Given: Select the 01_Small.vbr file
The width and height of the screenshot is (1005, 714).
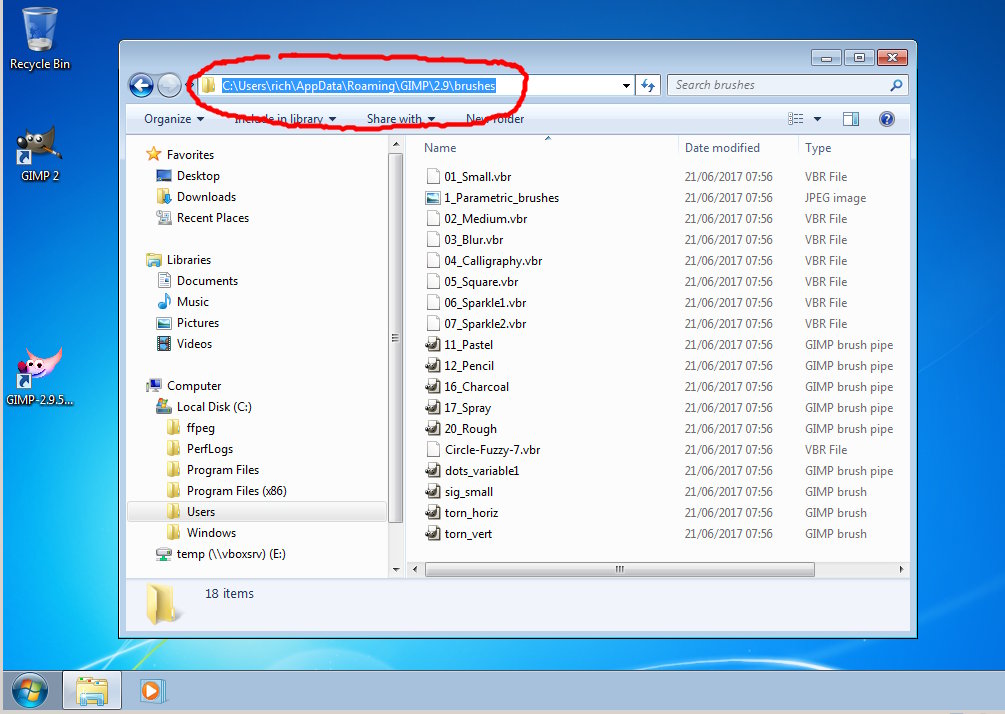Looking at the screenshot, I should (478, 176).
